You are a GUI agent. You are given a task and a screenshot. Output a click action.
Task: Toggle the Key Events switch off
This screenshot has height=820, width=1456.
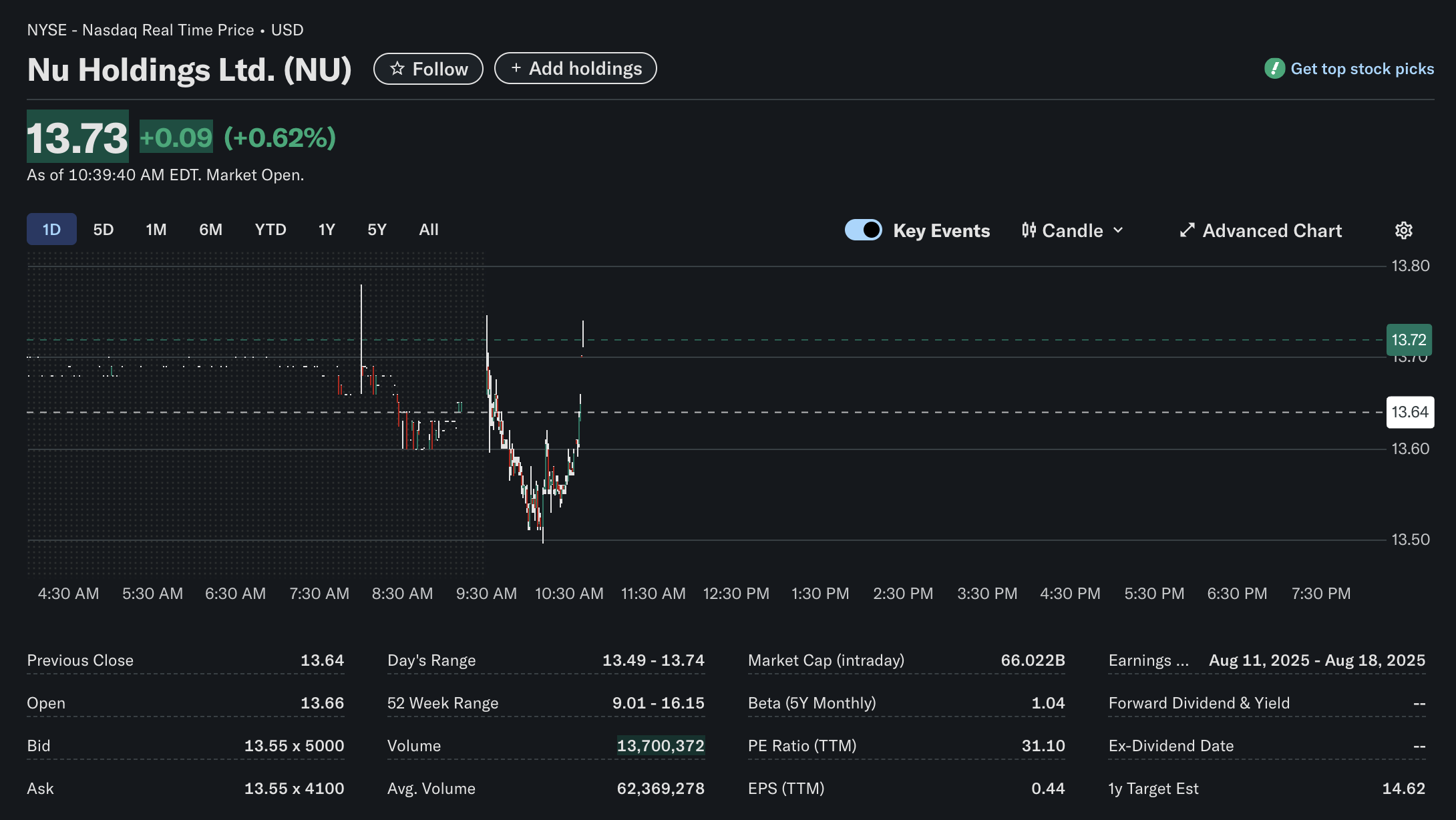[864, 230]
